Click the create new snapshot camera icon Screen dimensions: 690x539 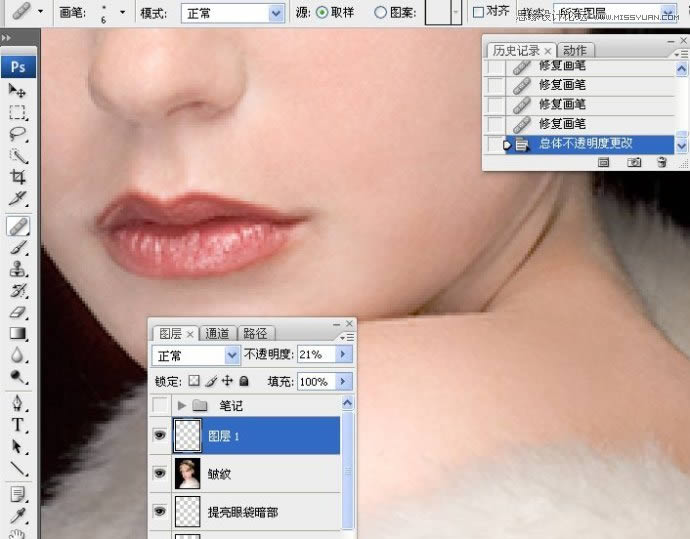click(634, 162)
